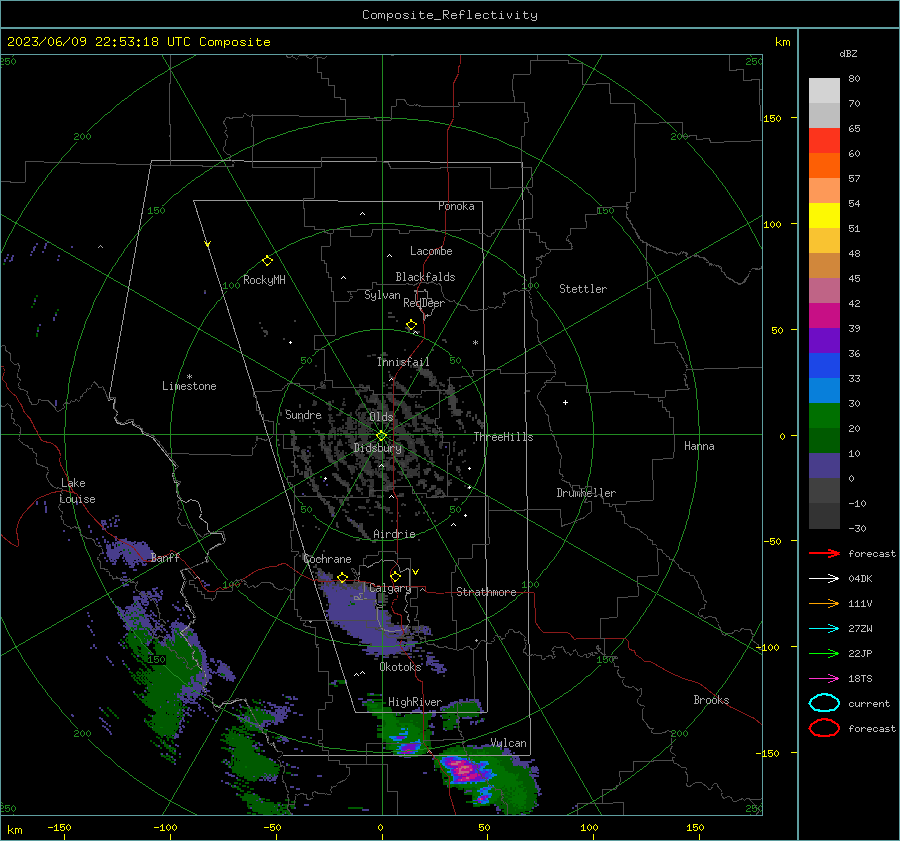This screenshot has width=900, height=841.
Task: Click the Olds town label
Action: click(x=381, y=417)
